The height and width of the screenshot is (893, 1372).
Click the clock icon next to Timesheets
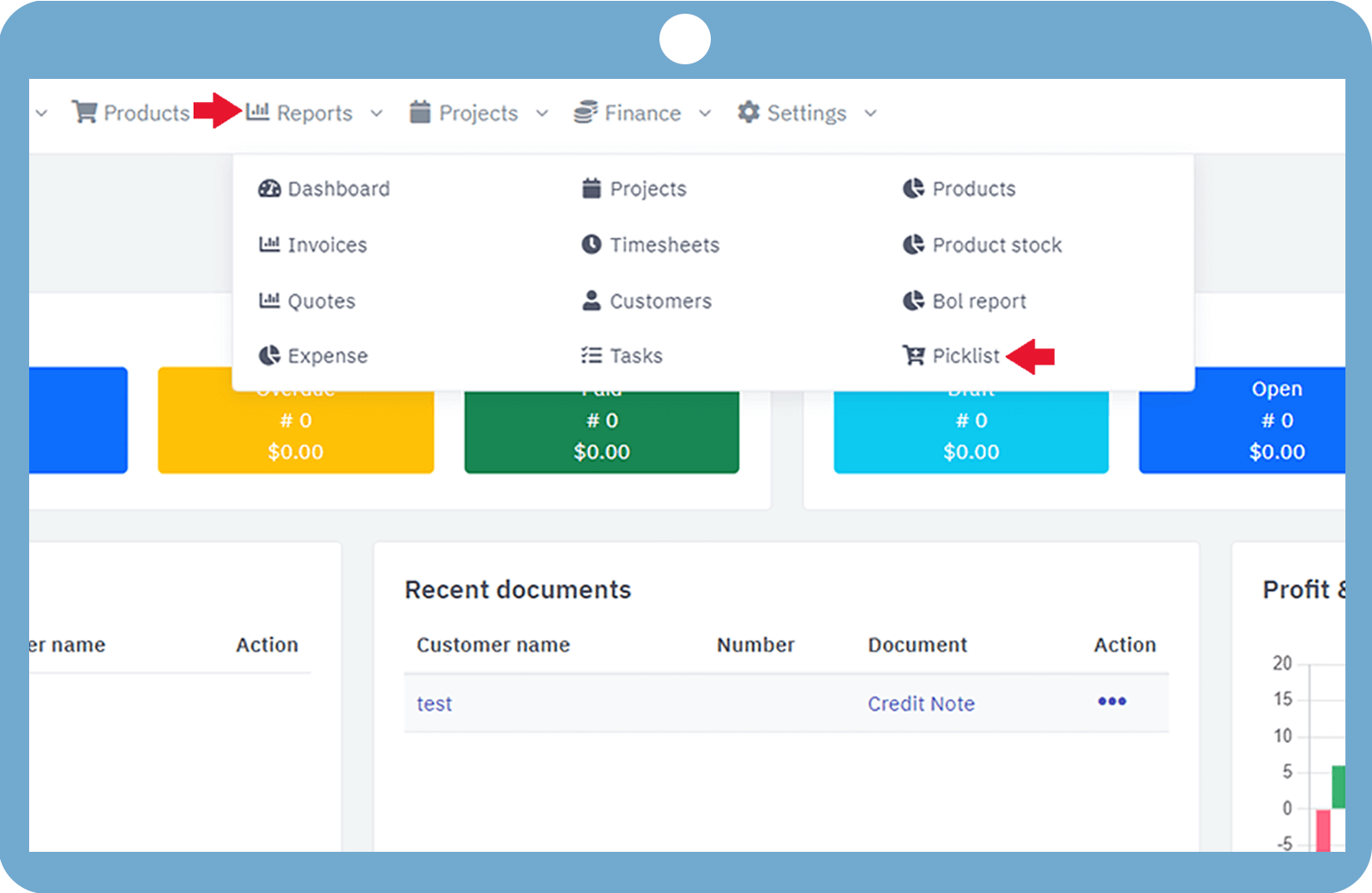click(591, 244)
